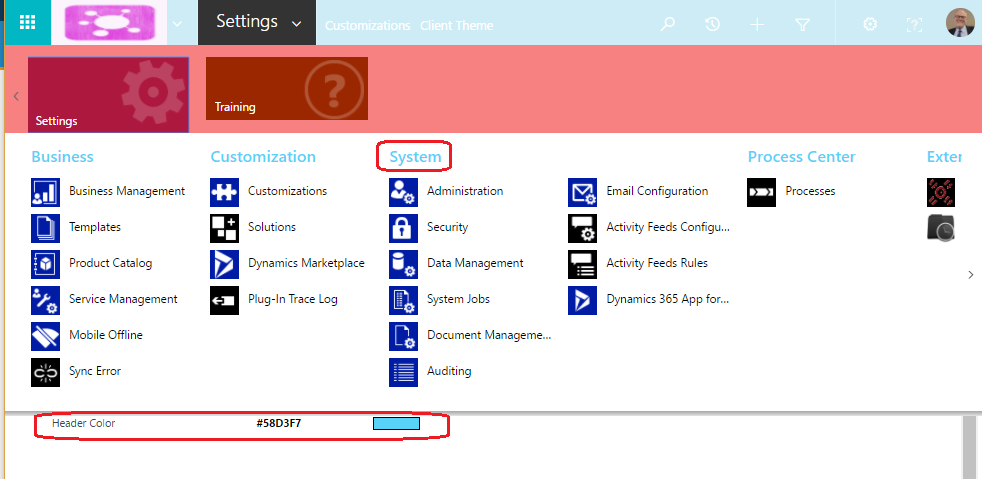Click the search magnifier icon
982x479 pixels.
click(667, 24)
